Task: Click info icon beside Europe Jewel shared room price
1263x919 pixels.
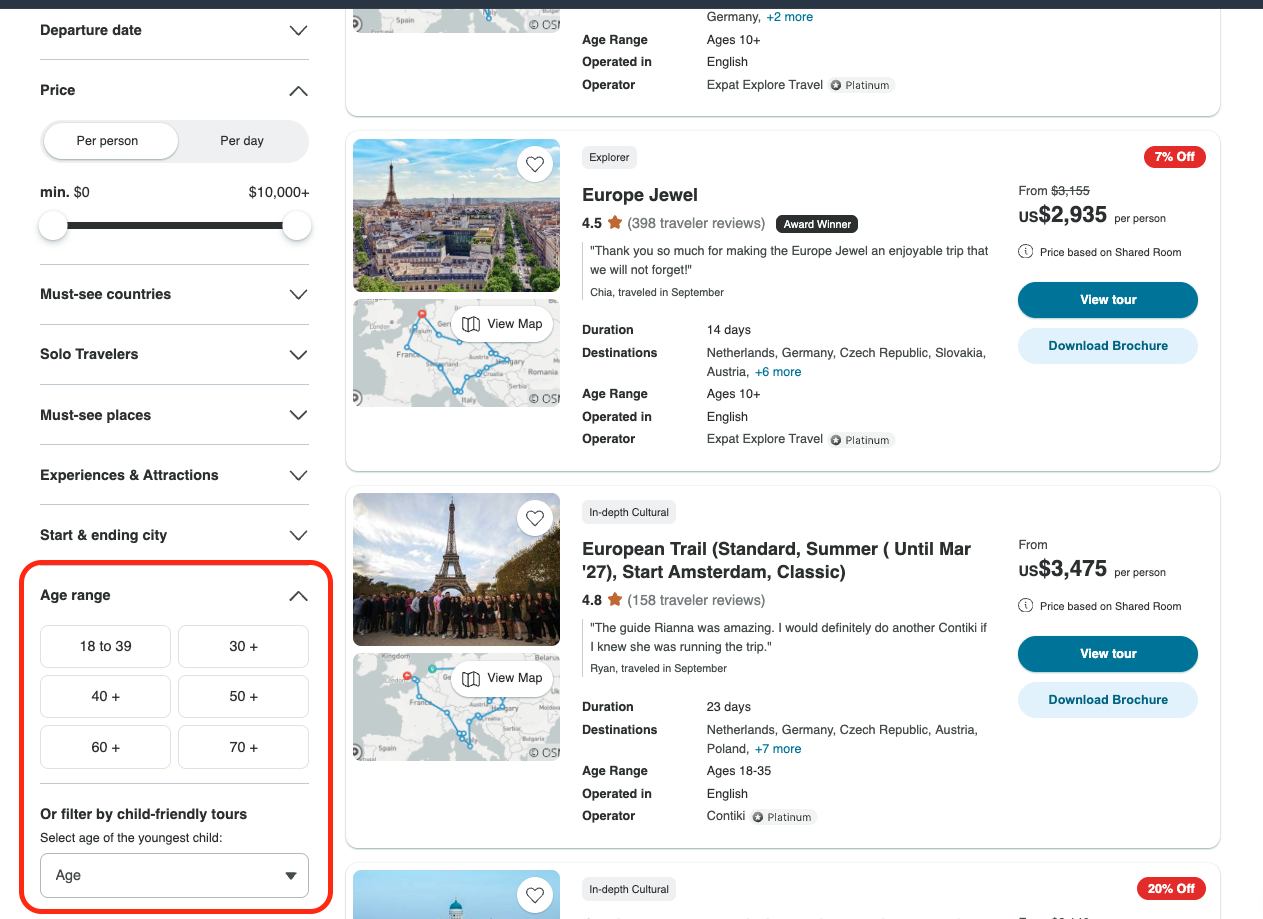Action: click(1025, 252)
